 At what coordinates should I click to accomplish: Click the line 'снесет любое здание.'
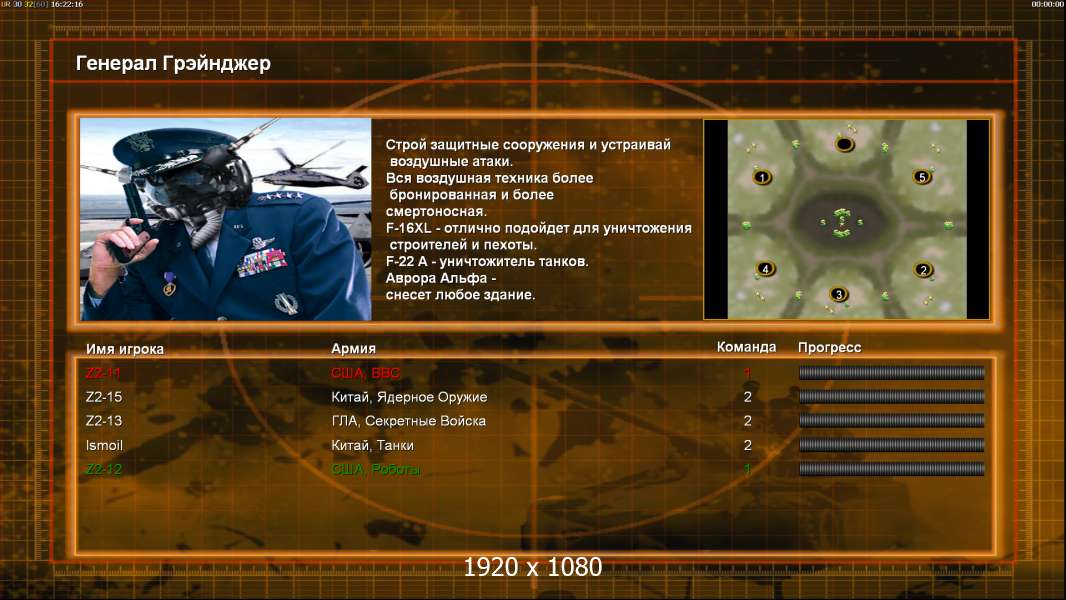[460, 295]
